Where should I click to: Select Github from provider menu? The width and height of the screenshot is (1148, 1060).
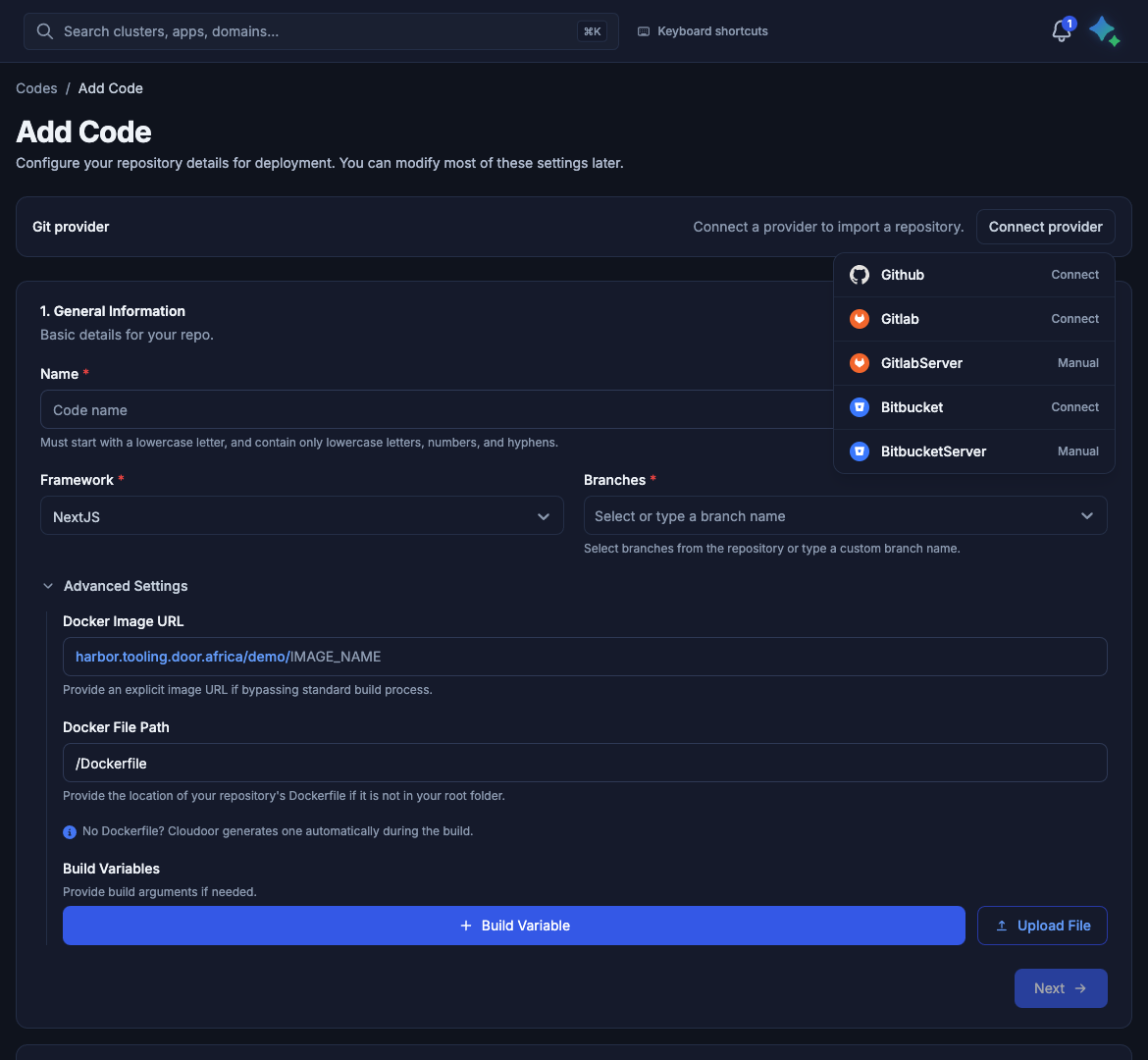tap(973, 275)
